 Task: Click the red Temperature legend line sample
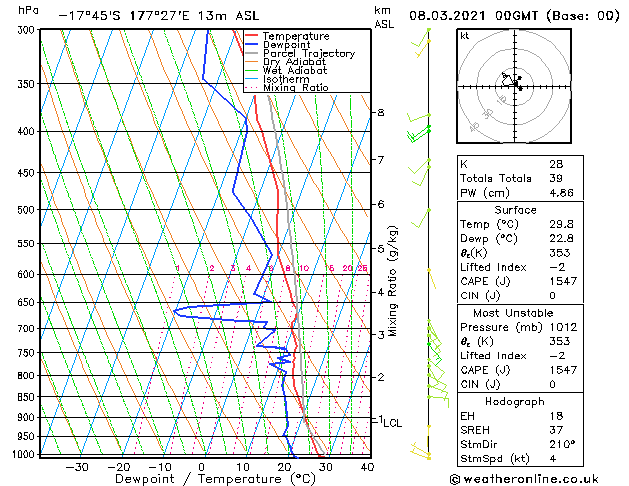[x=251, y=36]
